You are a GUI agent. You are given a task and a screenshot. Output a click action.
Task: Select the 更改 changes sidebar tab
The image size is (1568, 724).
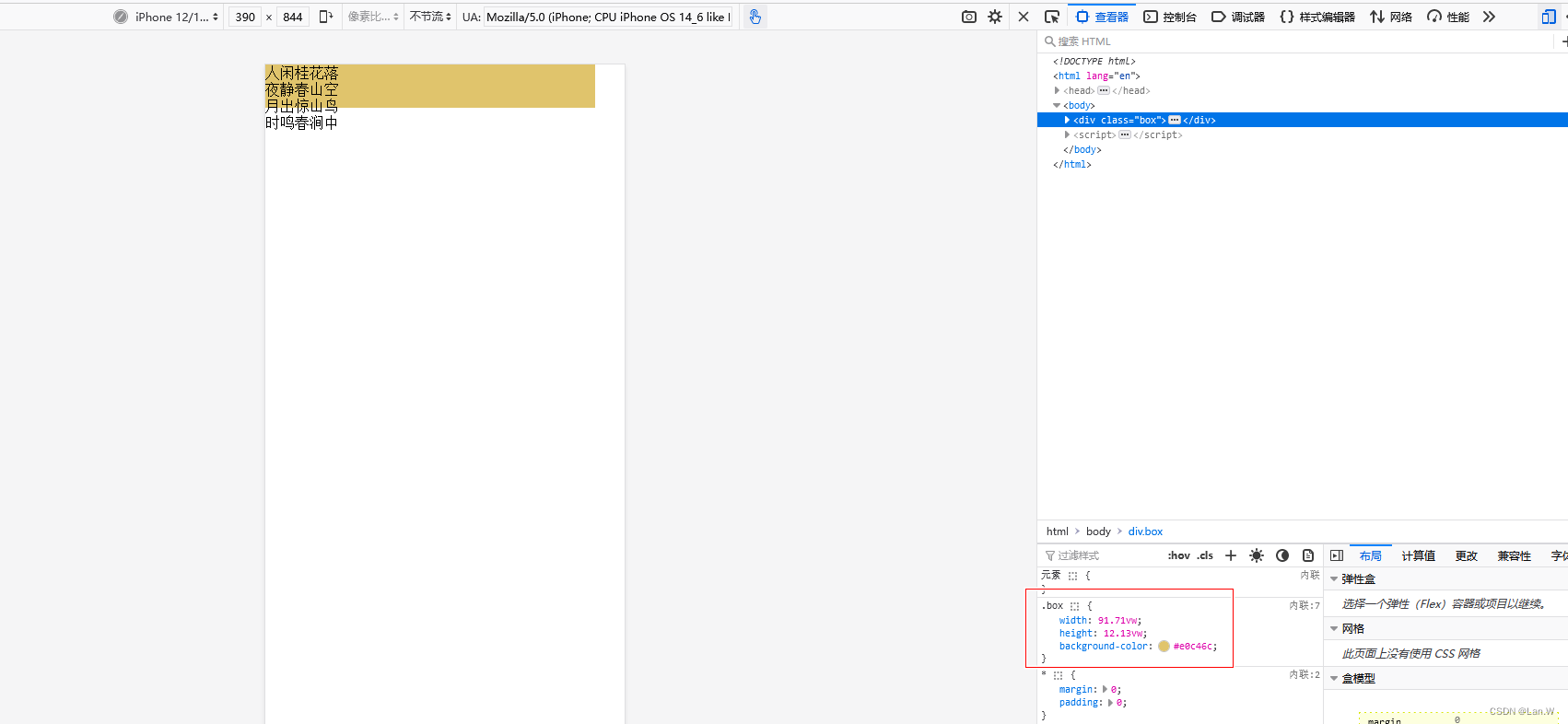click(1467, 555)
